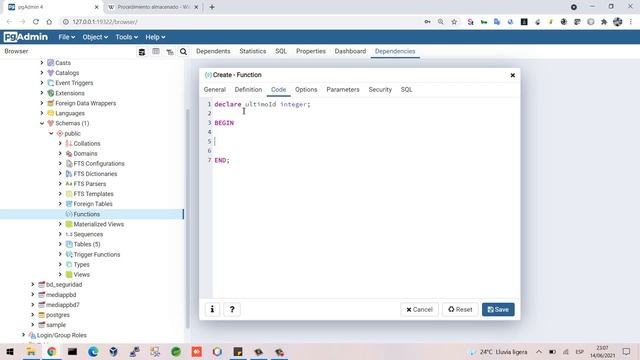The image size is (640, 360).
Task: Click the Filtered Rows icon in Browser toolbar
Action: pos(170,51)
